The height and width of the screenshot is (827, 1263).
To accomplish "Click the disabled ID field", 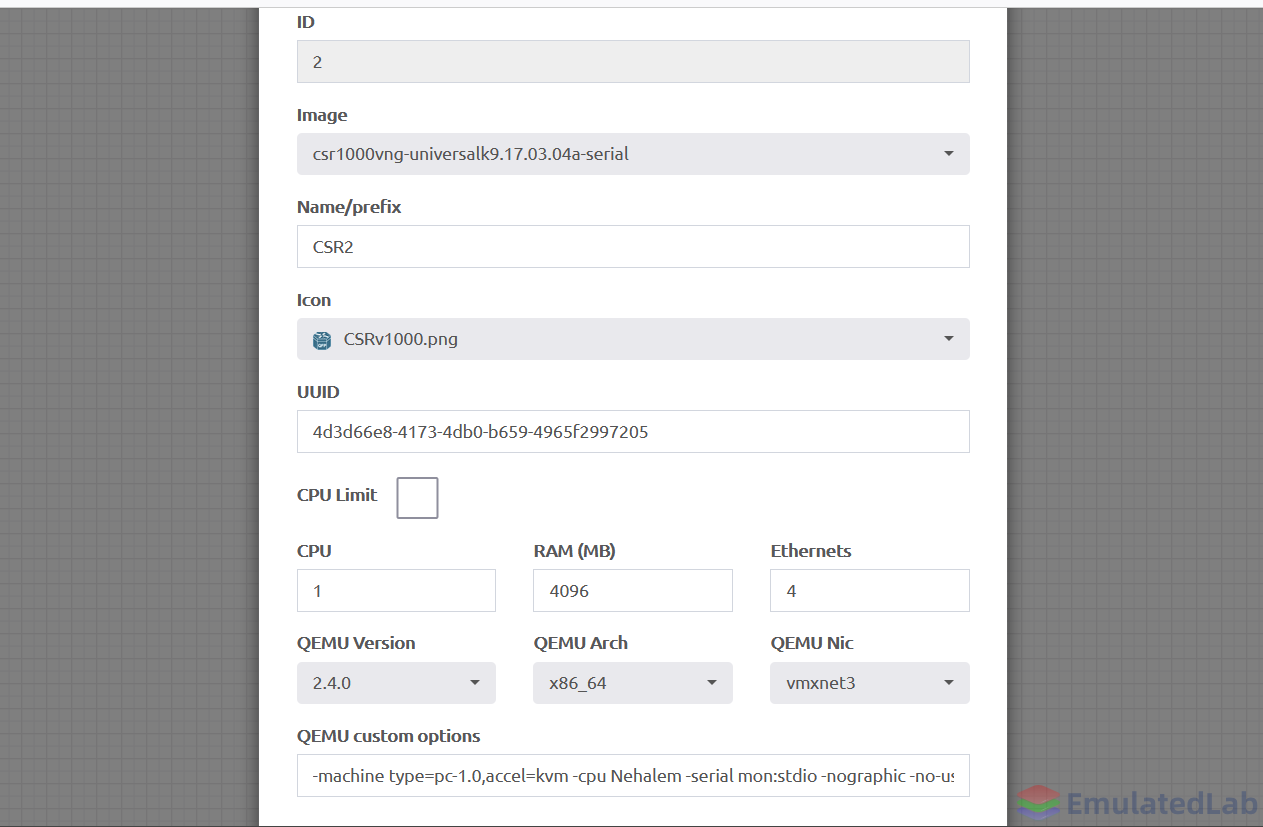I will 633,61.
